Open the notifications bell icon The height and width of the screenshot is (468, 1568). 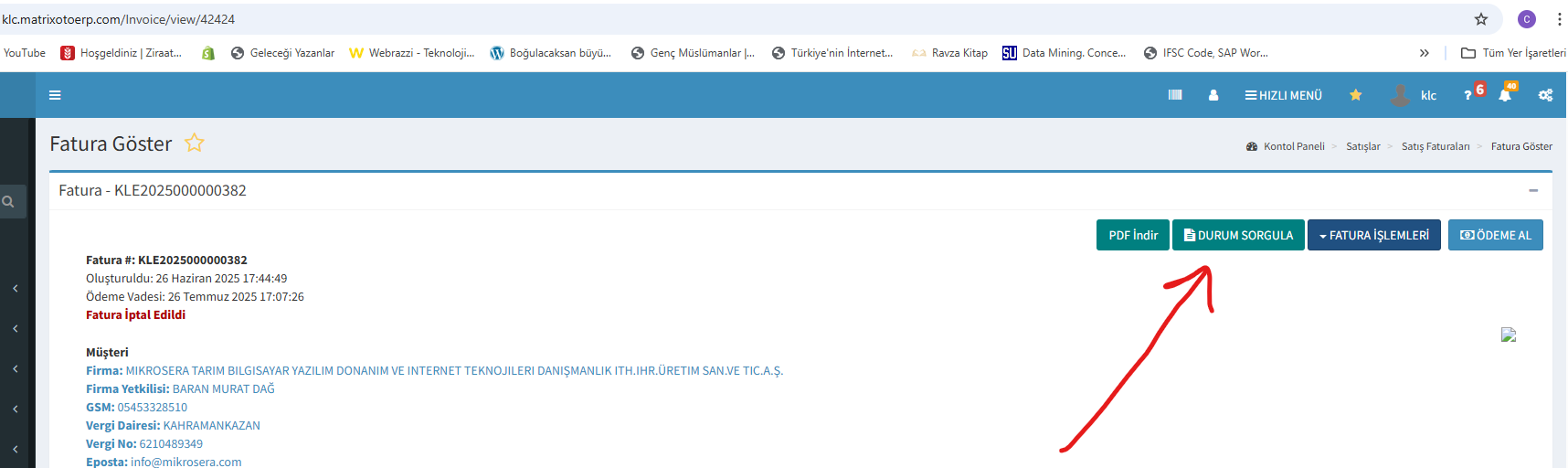click(1504, 95)
